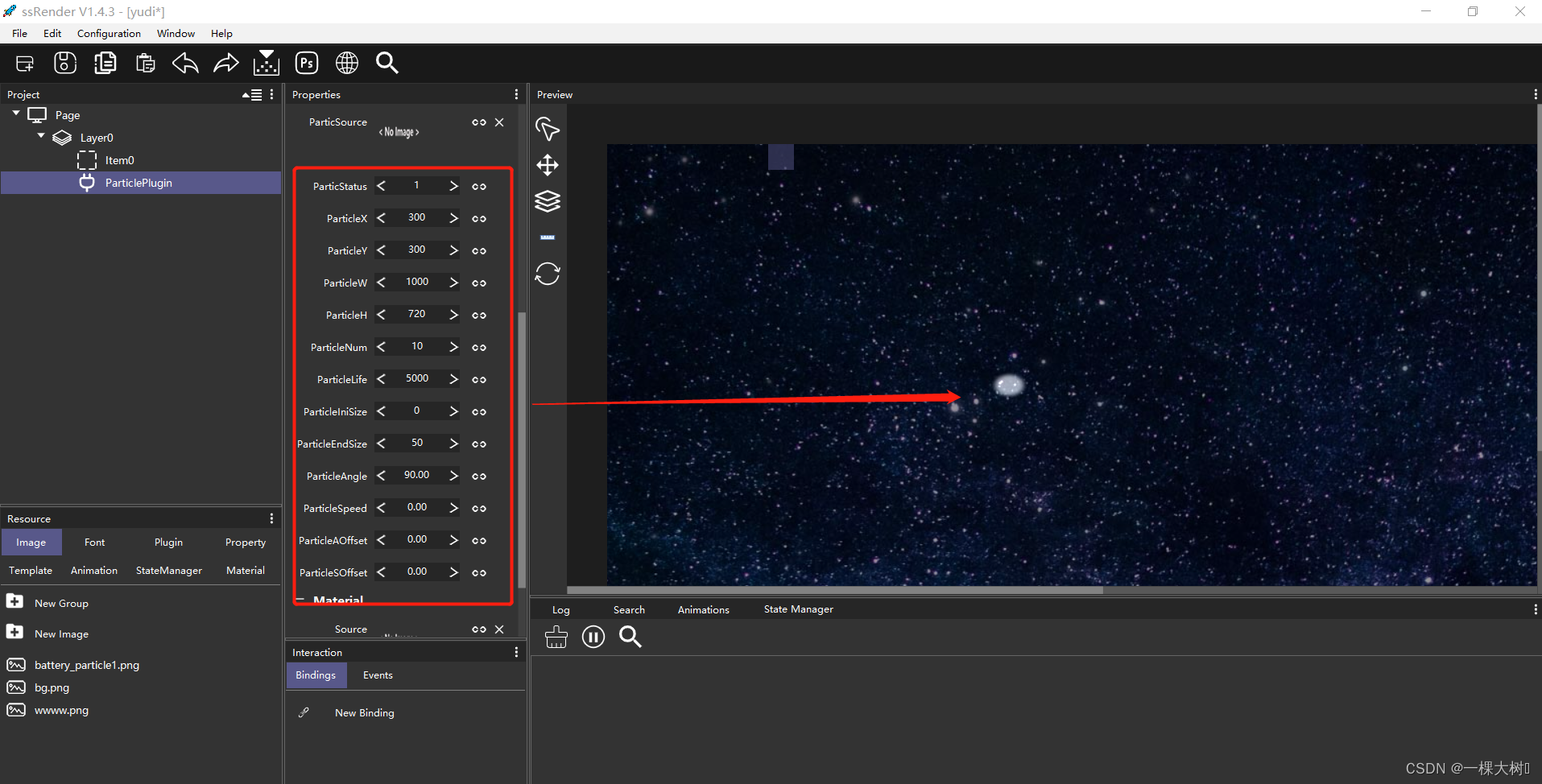Collapse the Layer0 tree node
The image size is (1542, 784).
41,136
